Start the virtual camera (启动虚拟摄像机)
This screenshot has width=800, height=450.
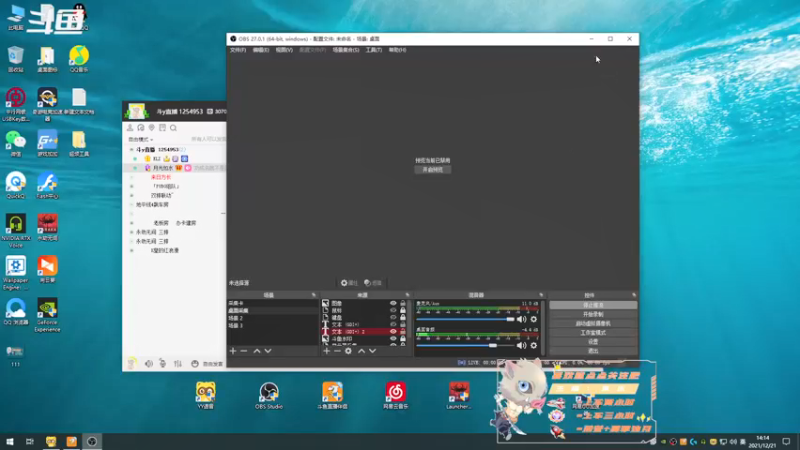pyautogui.click(x=593, y=323)
